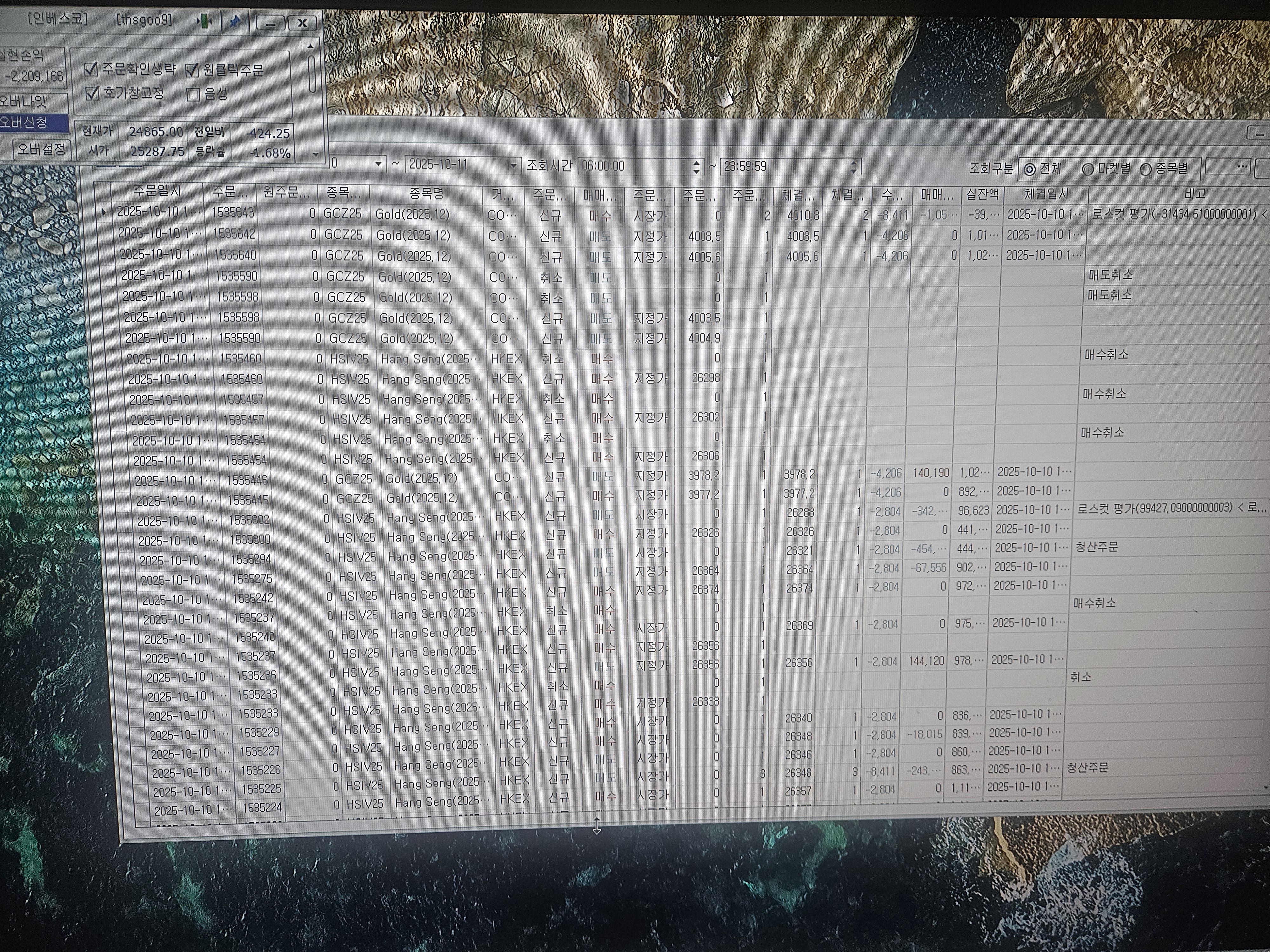Click the row pointer arrow on first row

click(x=103, y=212)
